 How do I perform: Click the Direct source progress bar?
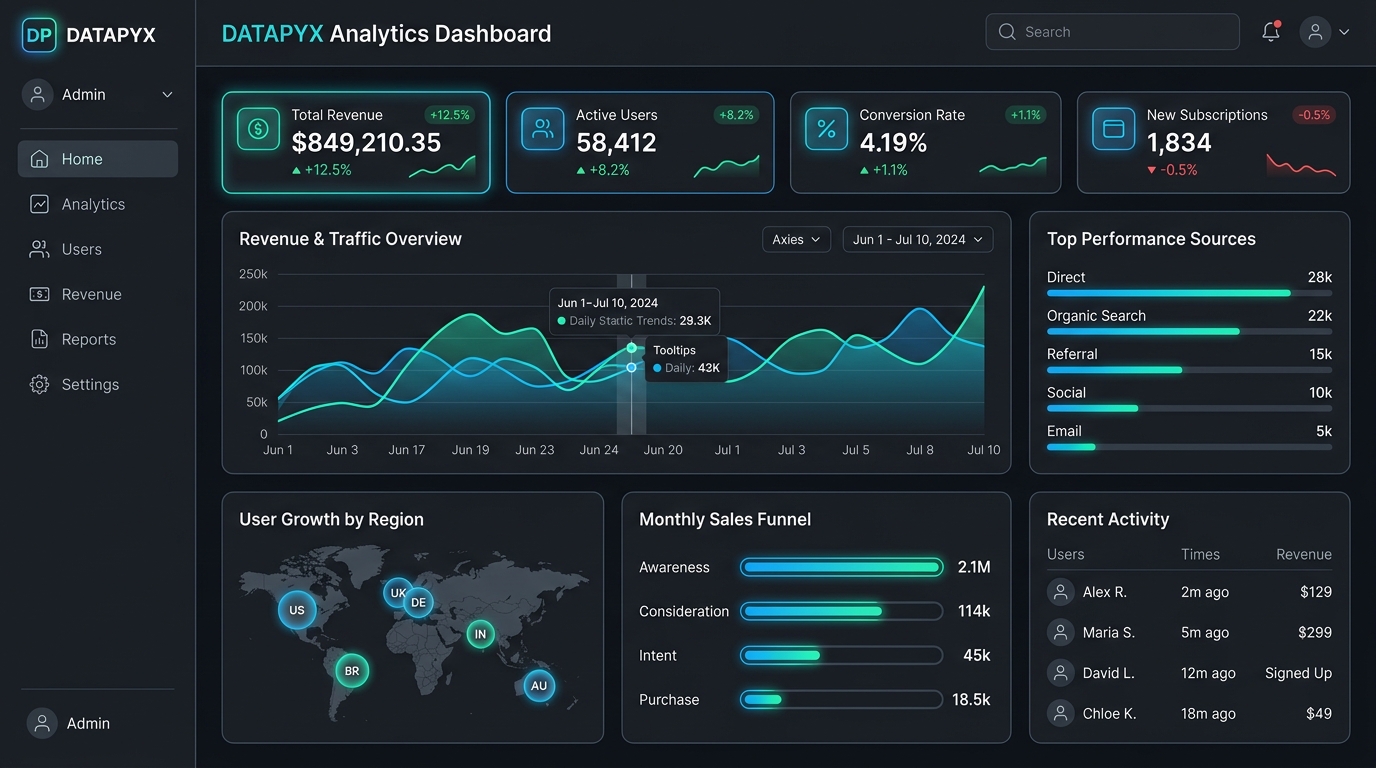[1189, 293]
